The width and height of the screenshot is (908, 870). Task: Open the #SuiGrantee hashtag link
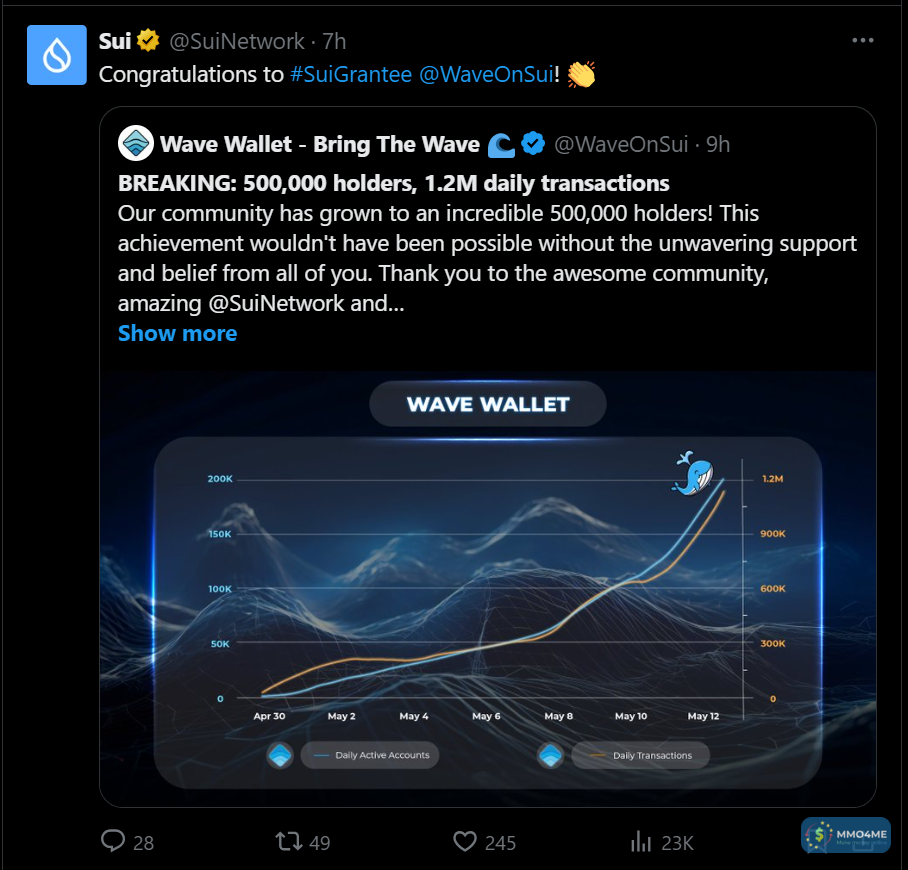351,74
